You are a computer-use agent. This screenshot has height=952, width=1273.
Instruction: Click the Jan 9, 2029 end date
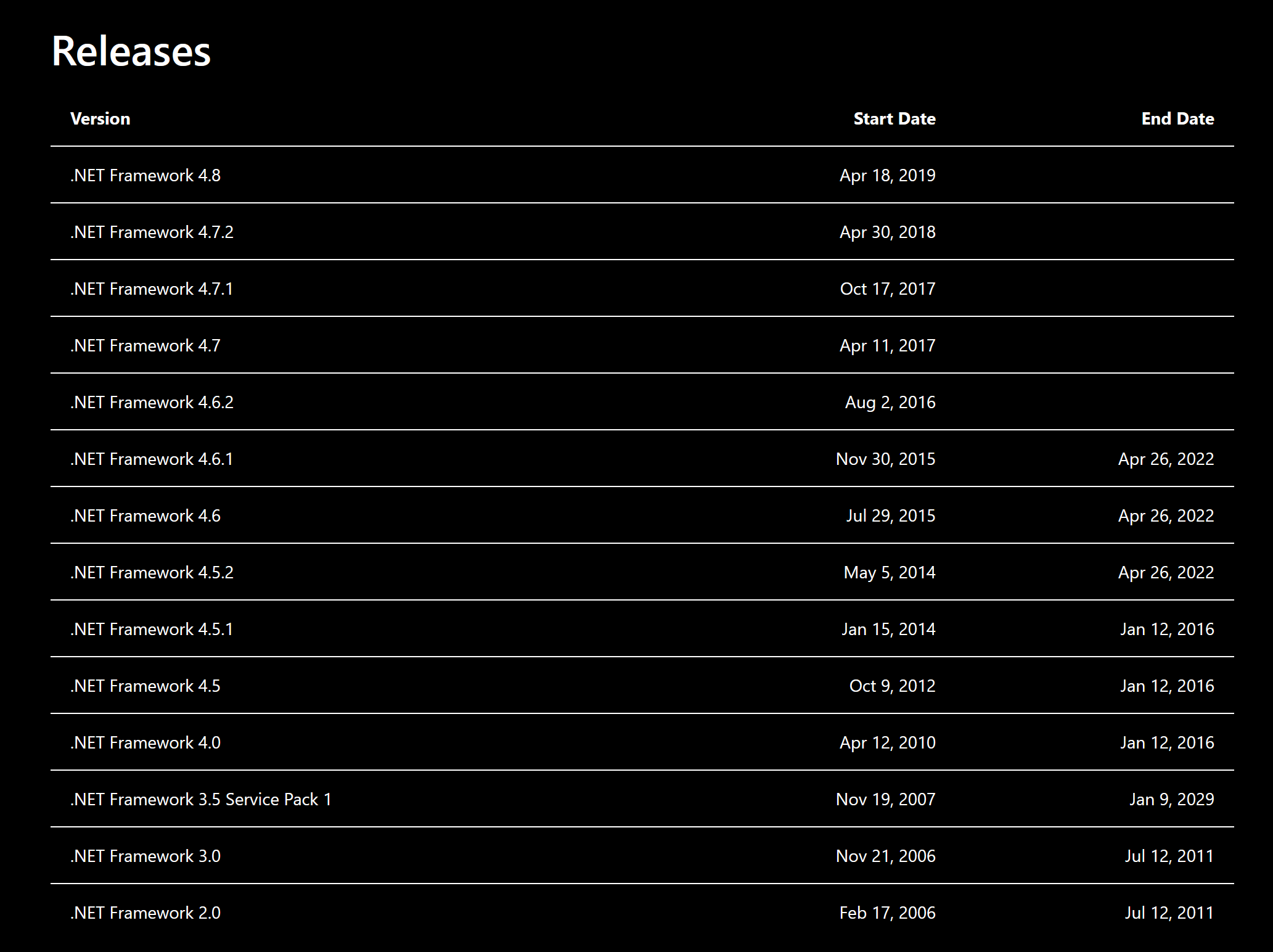click(x=1171, y=799)
